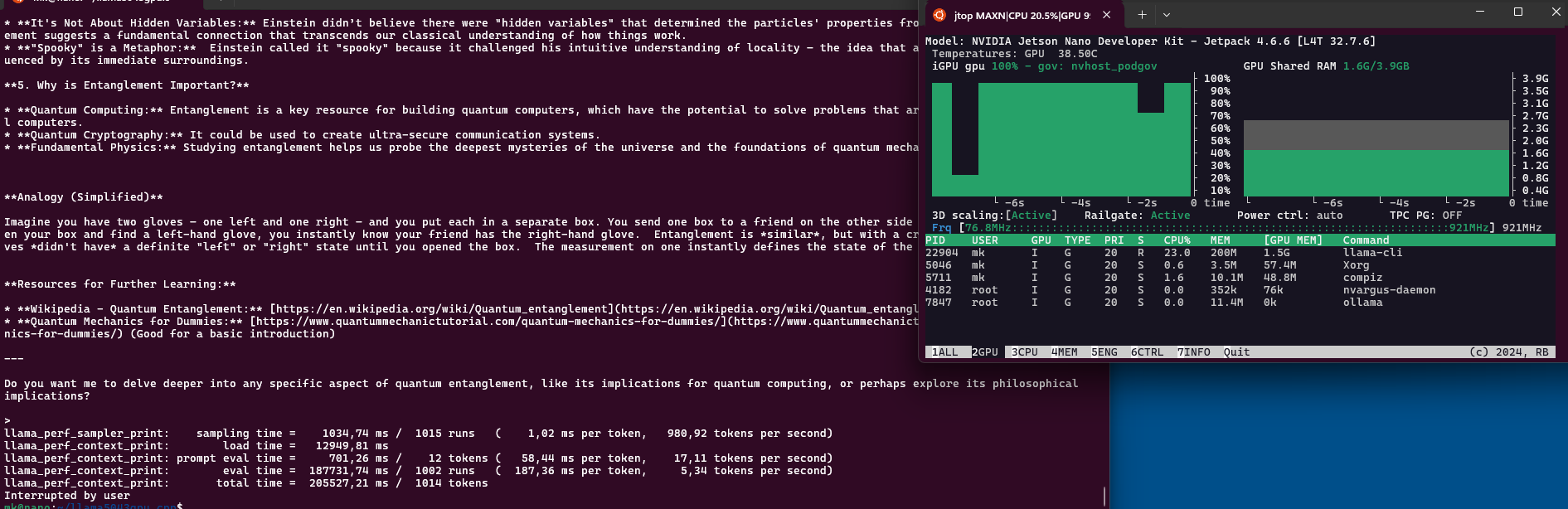Select the llama-cli process row

click(1372, 253)
